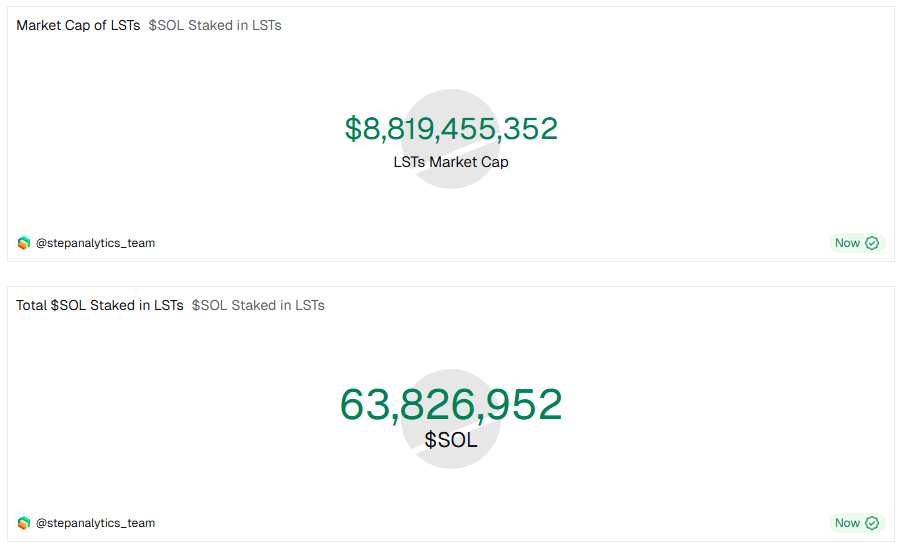The image size is (904, 543).
Task: Select the 63,826,952 counter value
Action: point(451,405)
